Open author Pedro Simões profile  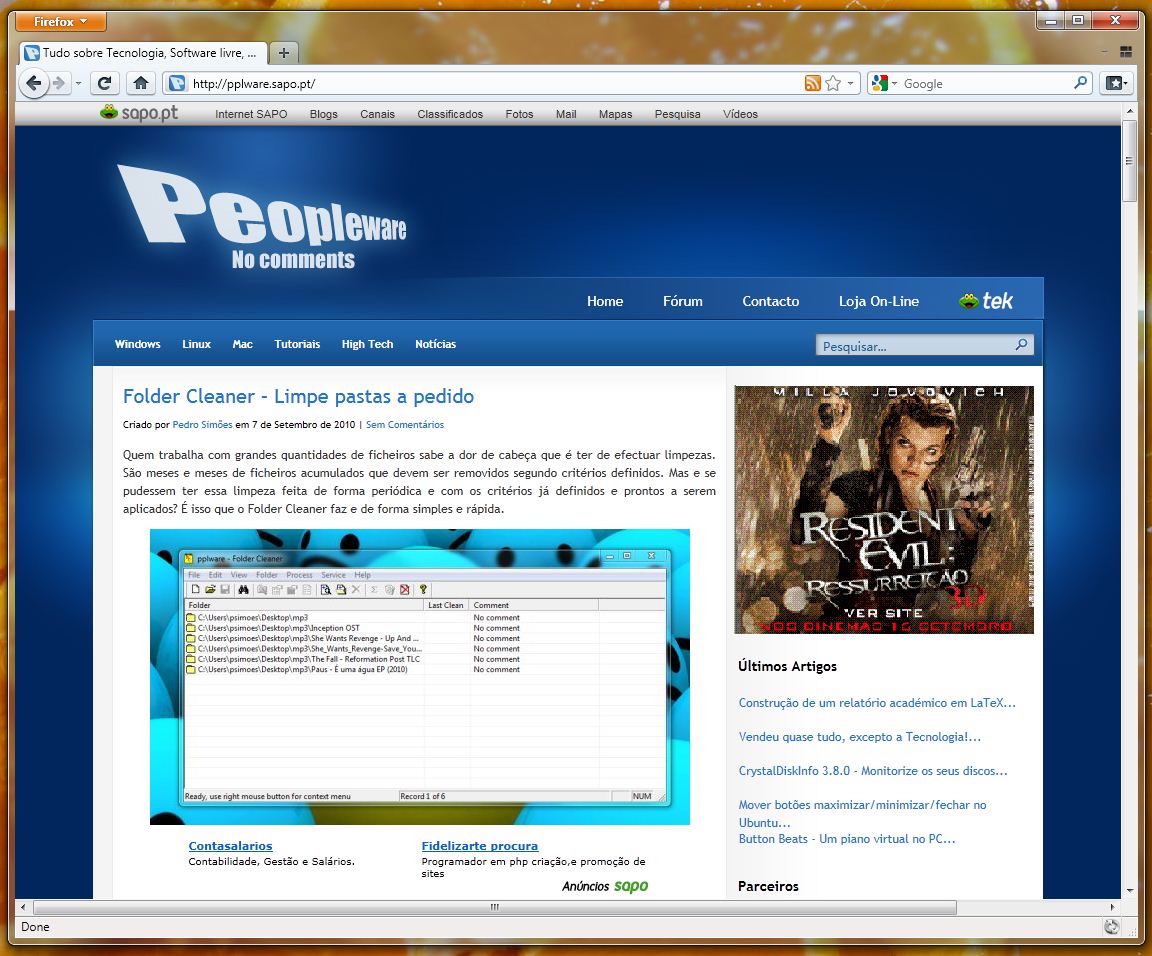(x=202, y=425)
